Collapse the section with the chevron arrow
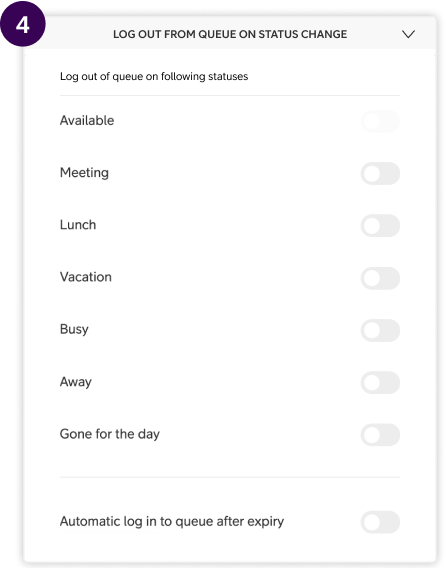The height and width of the screenshot is (568, 448). coord(408,34)
